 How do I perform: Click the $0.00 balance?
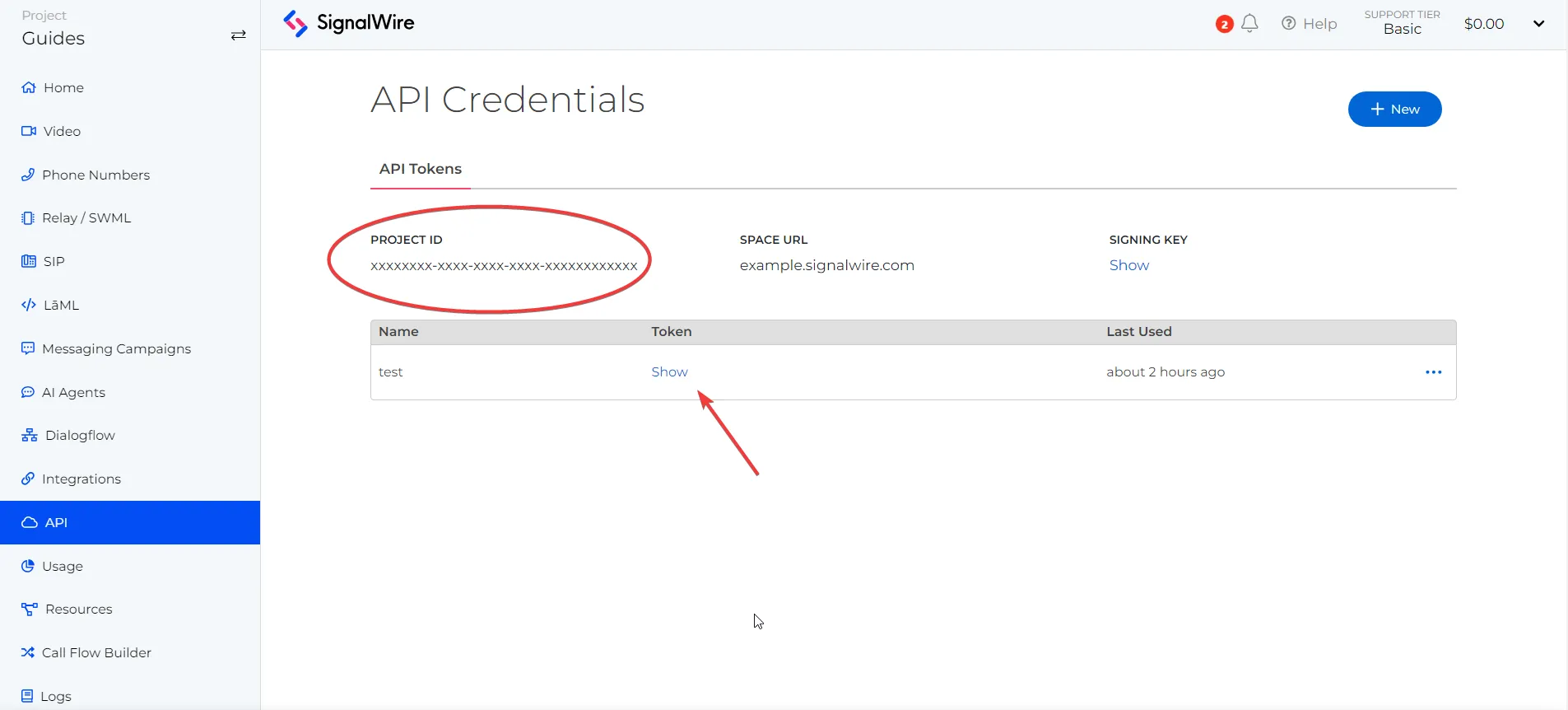click(1484, 24)
